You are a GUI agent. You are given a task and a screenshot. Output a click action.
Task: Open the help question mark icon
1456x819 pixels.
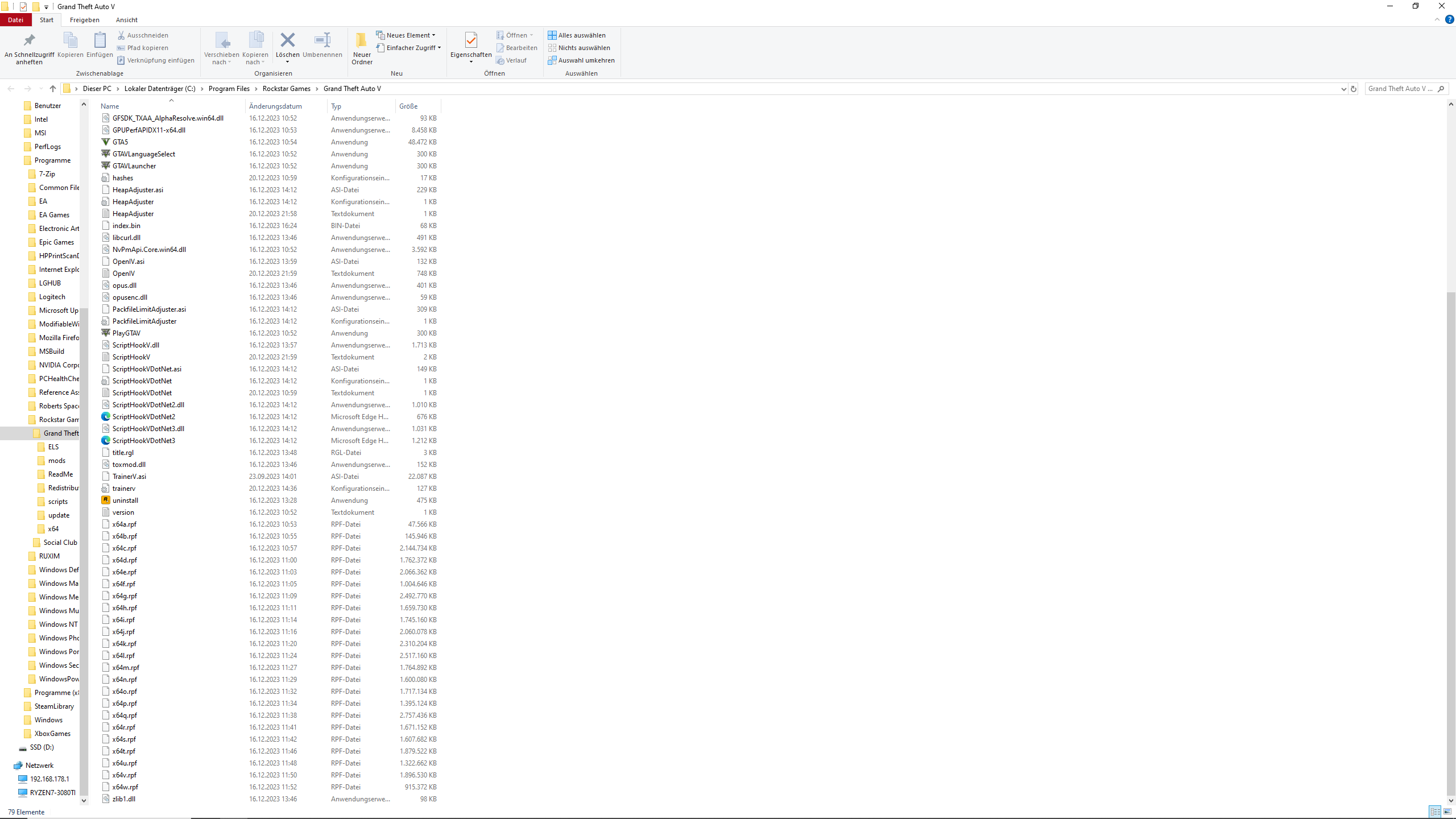pyautogui.click(x=1450, y=19)
